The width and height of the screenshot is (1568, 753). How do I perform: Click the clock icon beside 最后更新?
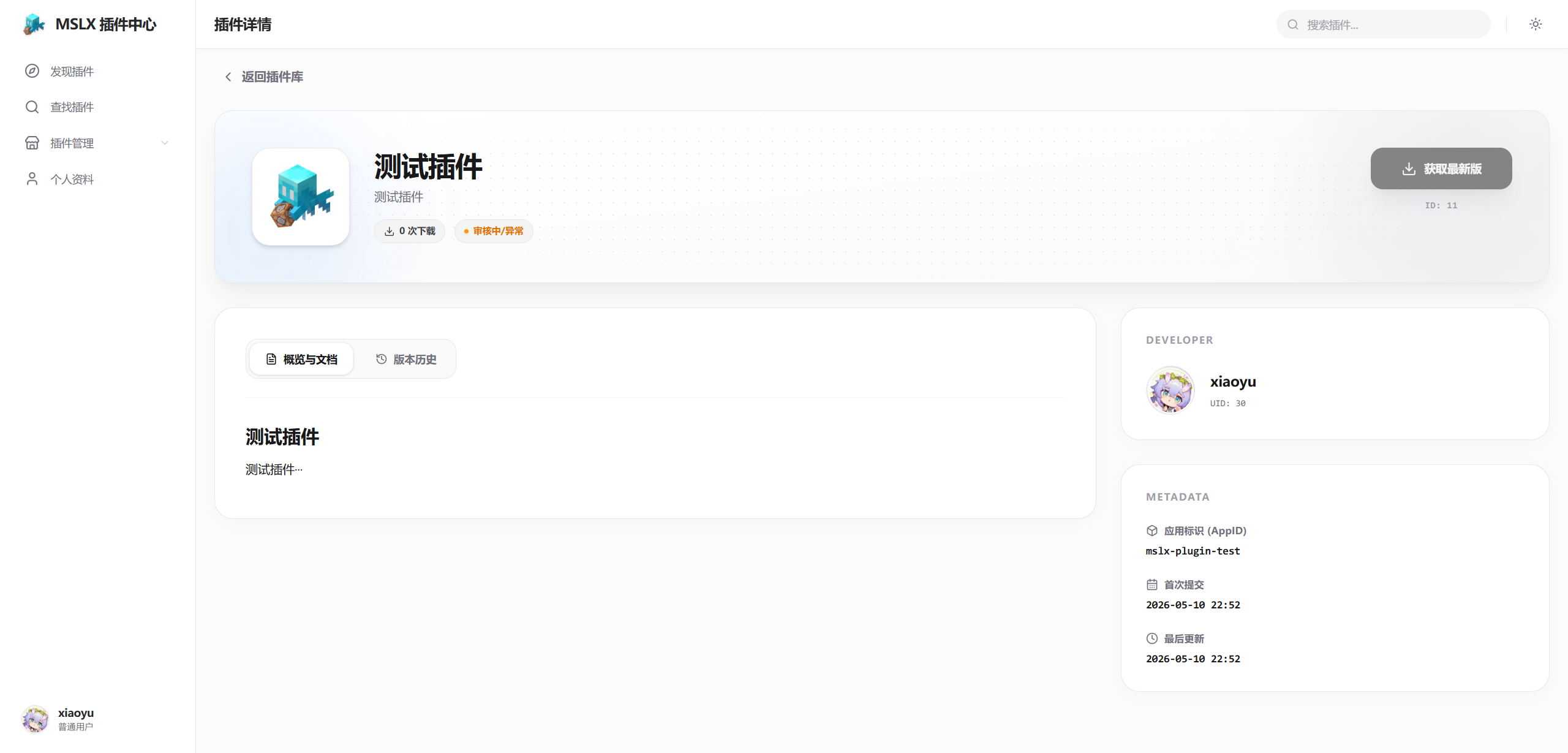pyautogui.click(x=1152, y=638)
